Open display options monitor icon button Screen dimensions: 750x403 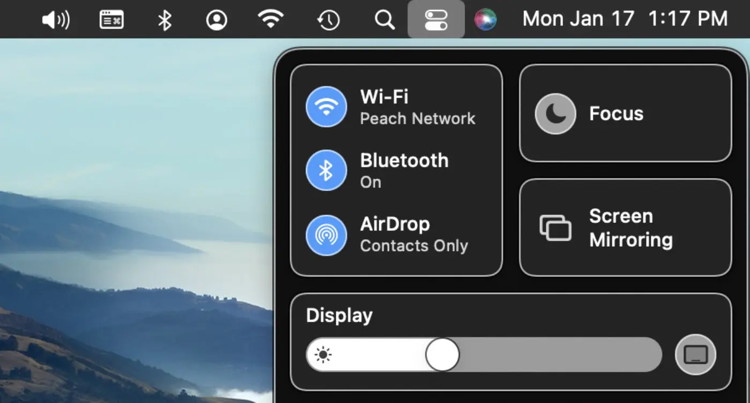click(695, 355)
